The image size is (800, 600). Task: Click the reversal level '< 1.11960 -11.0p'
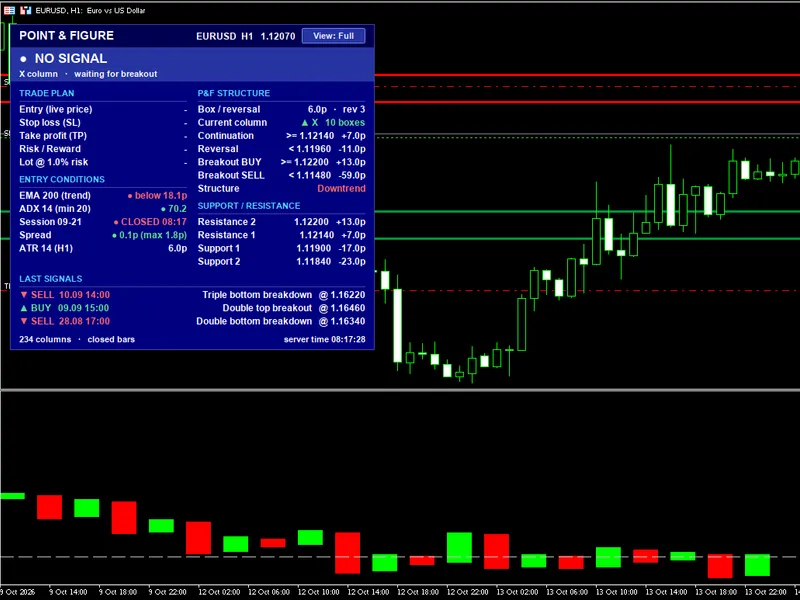tap(327, 149)
